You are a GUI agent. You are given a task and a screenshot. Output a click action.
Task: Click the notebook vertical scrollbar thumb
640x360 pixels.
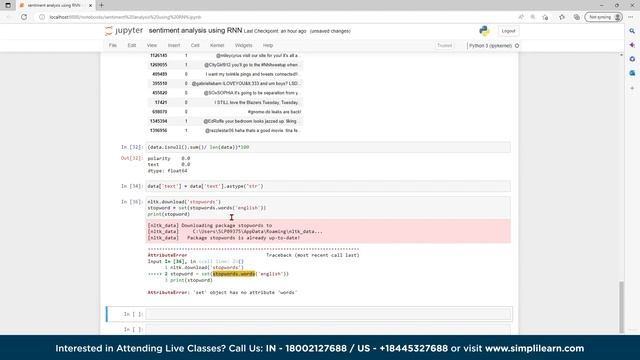click(x=621, y=306)
